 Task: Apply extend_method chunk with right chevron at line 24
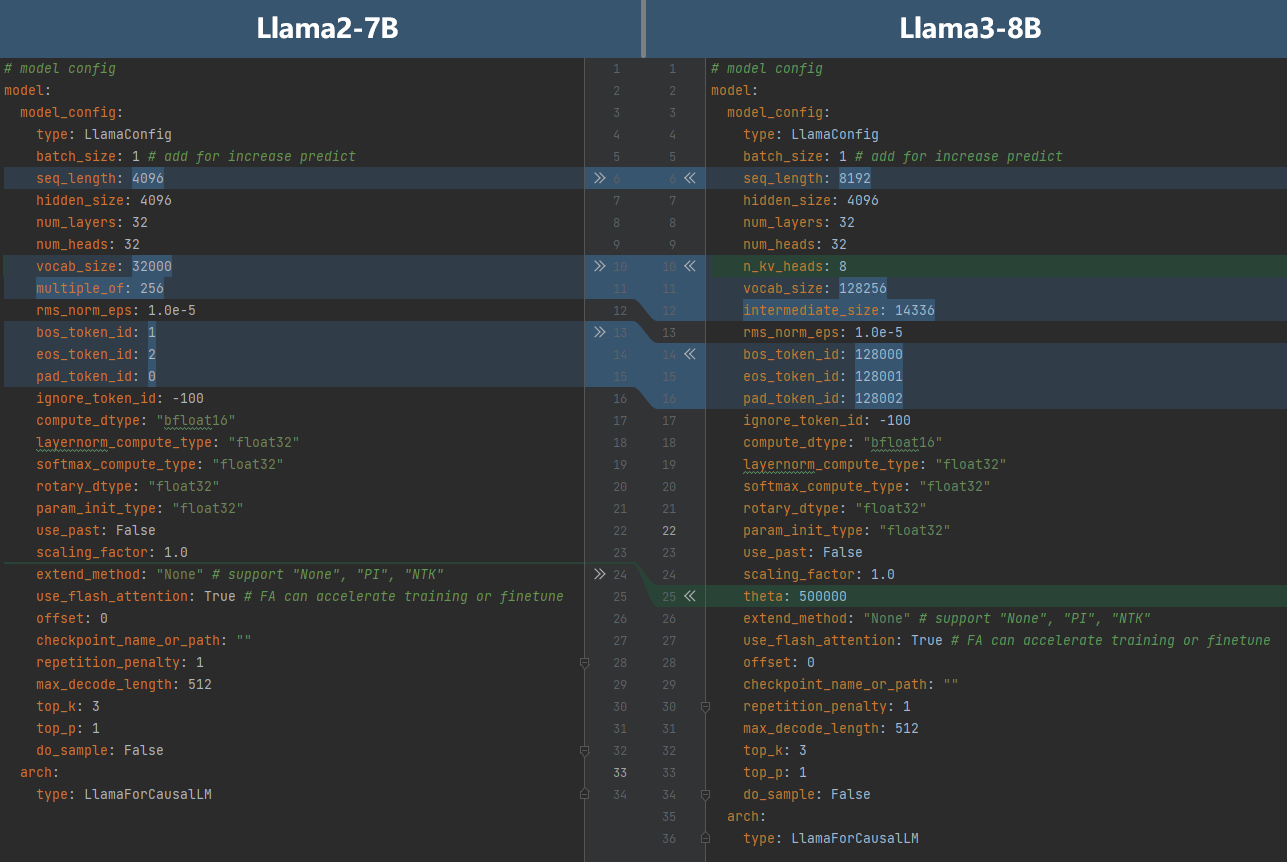599,574
